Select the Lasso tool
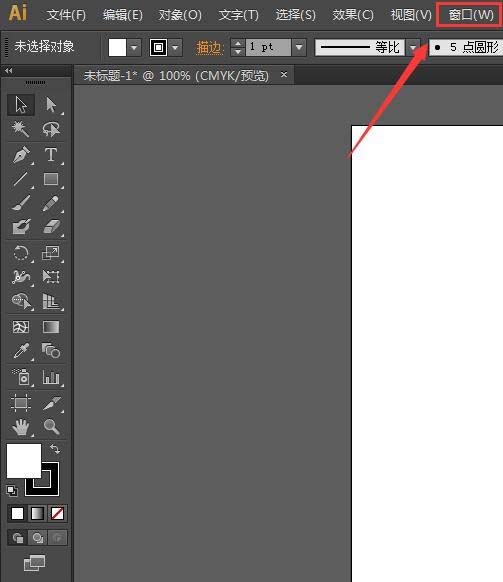Image resolution: width=503 pixels, height=582 pixels. (51, 129)
